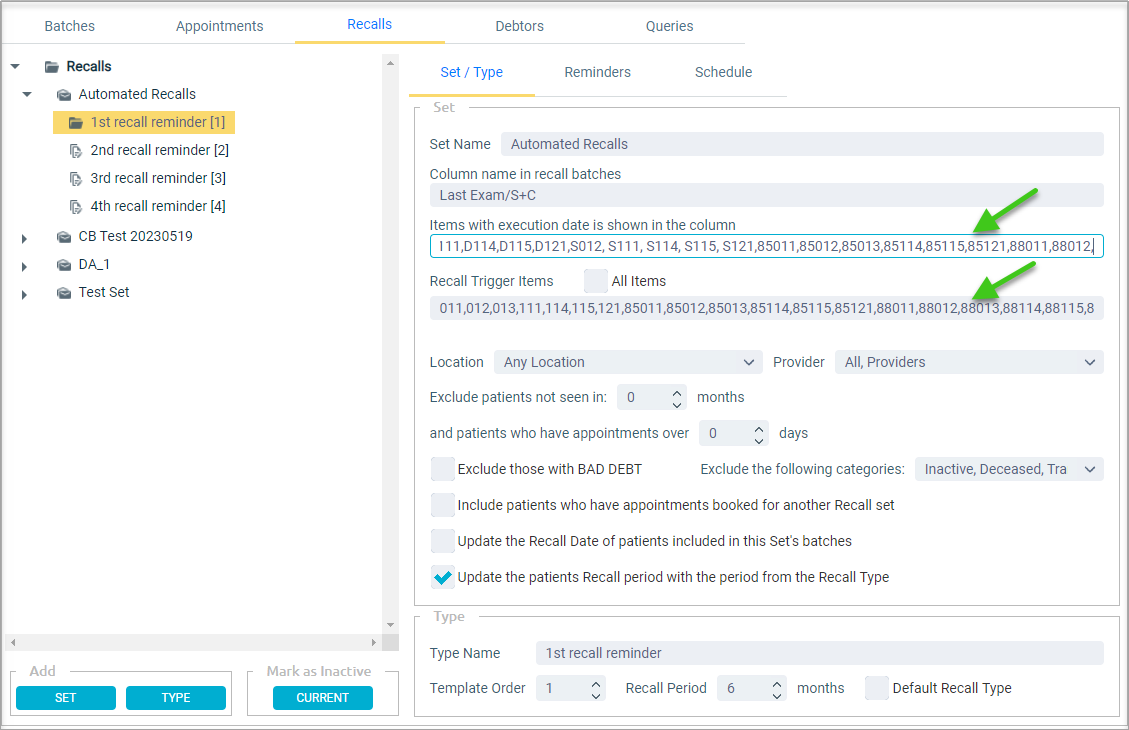Expand the Test Set tree node
Image resolution: width=1129 pixels, height=730 pixels.
(24, 294)
